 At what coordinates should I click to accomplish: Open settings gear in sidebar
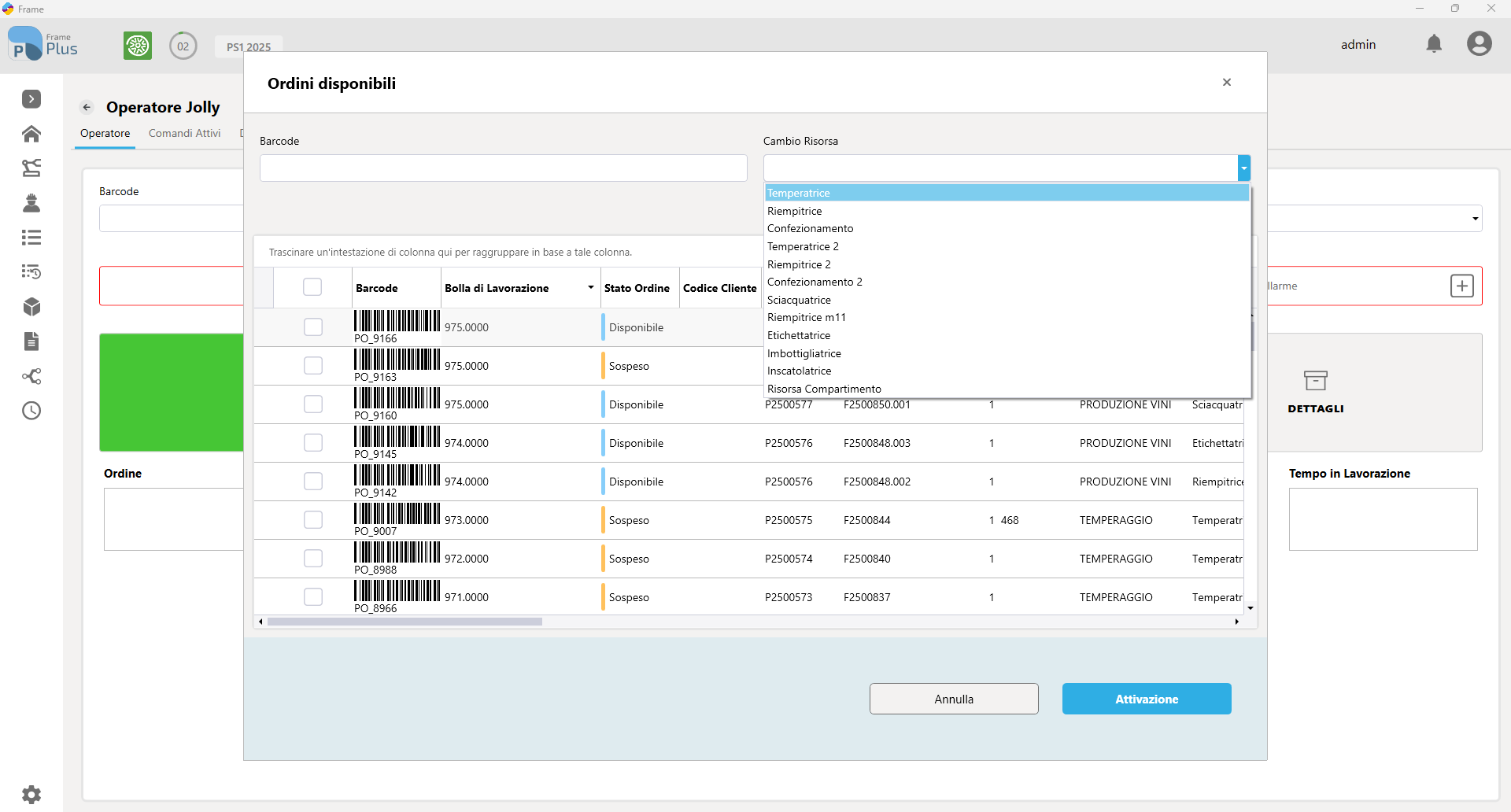pyautogui.click(x=31, y=795)
